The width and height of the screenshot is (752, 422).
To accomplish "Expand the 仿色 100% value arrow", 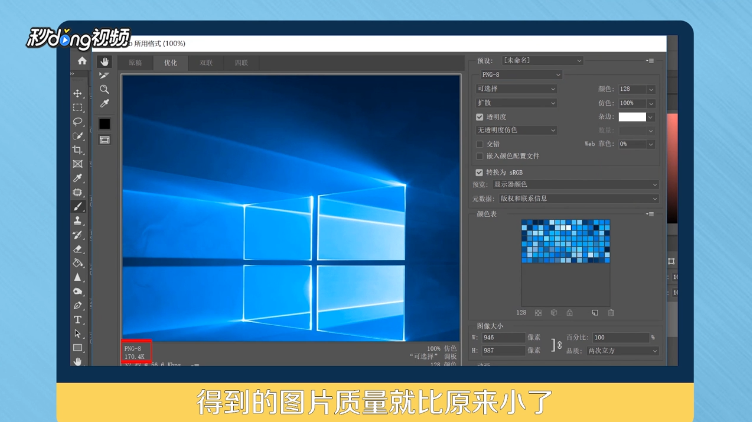I will tap(651, 103).
